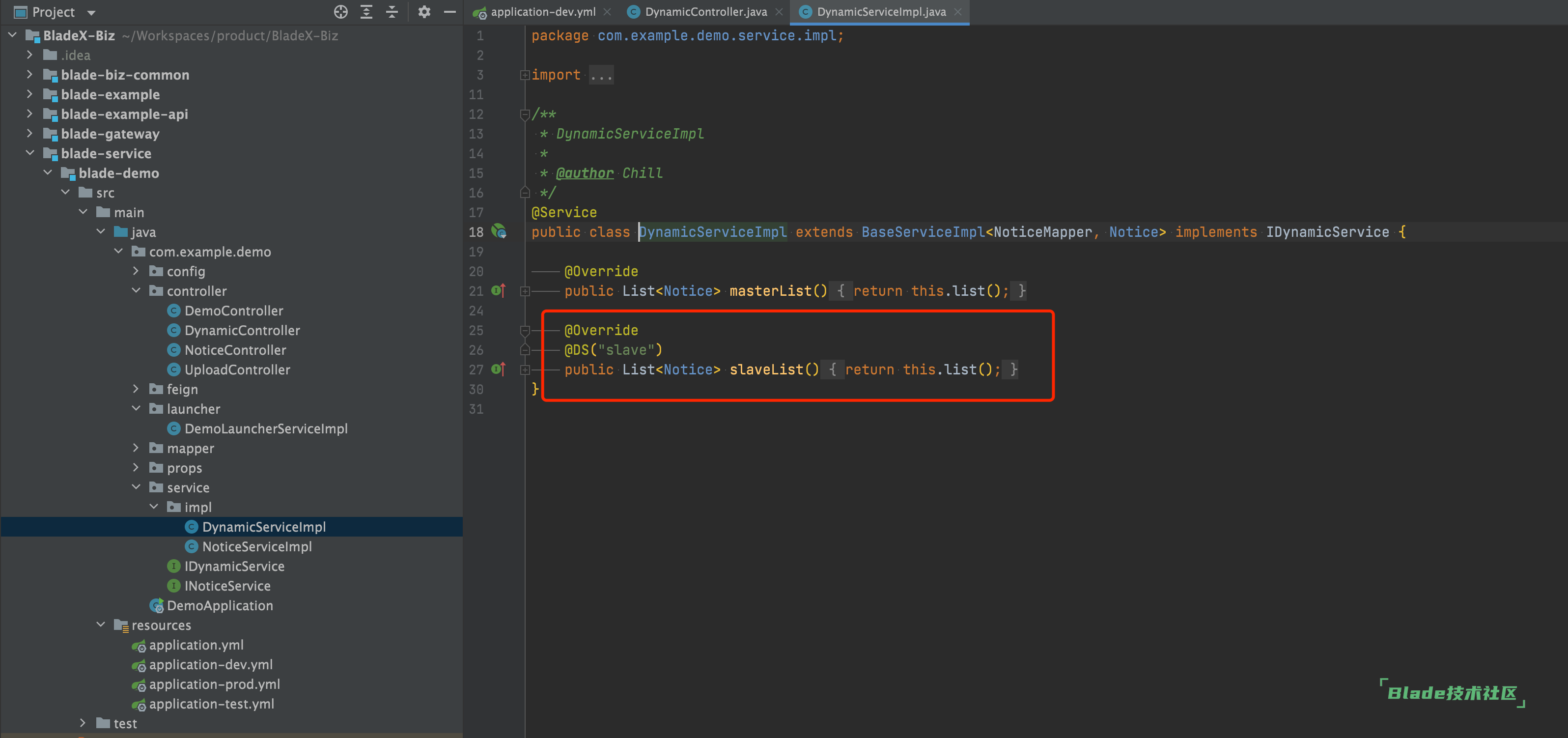Select the DynamicServiceImpl.java tab
Image resolution: width=1568 pixels, height=738 pixels.
[x=881, y=12]
